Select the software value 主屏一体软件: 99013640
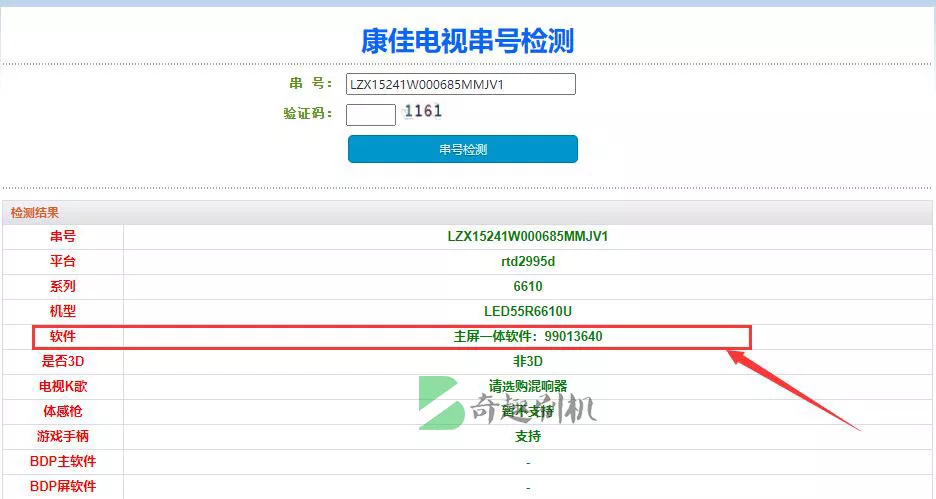Viewport: 936px width, 499px height. click(528, 337)
